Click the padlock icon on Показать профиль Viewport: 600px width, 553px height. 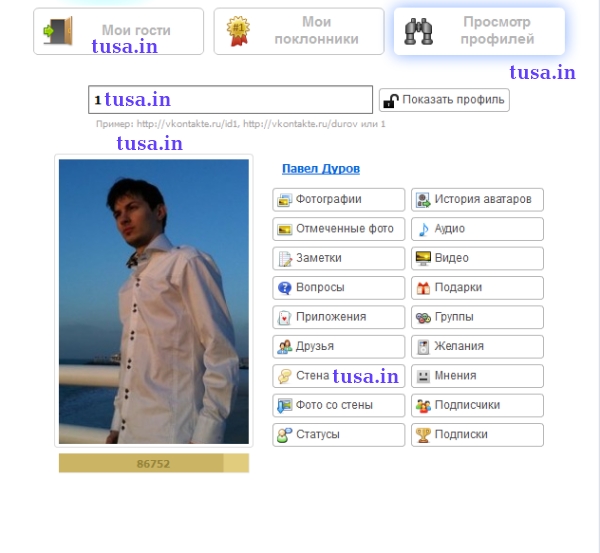click(x=391, y=100)
